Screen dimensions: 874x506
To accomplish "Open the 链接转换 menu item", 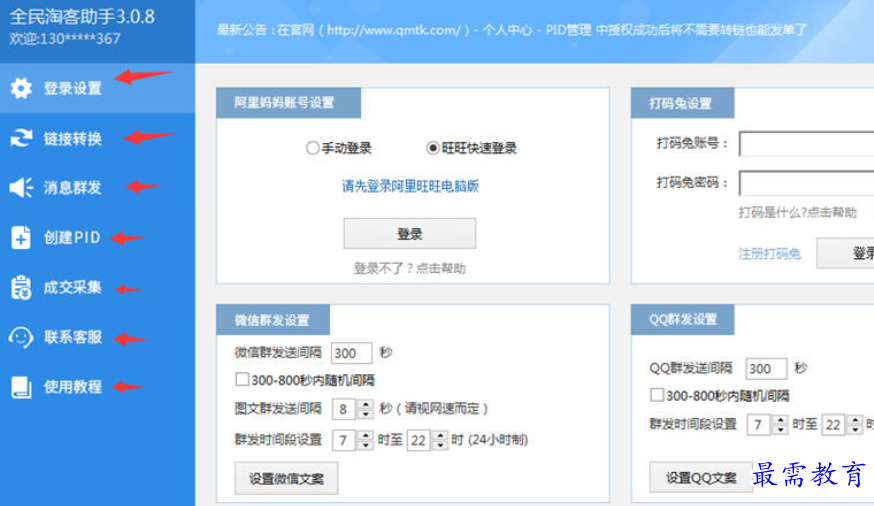I will (x=98, y=138).
